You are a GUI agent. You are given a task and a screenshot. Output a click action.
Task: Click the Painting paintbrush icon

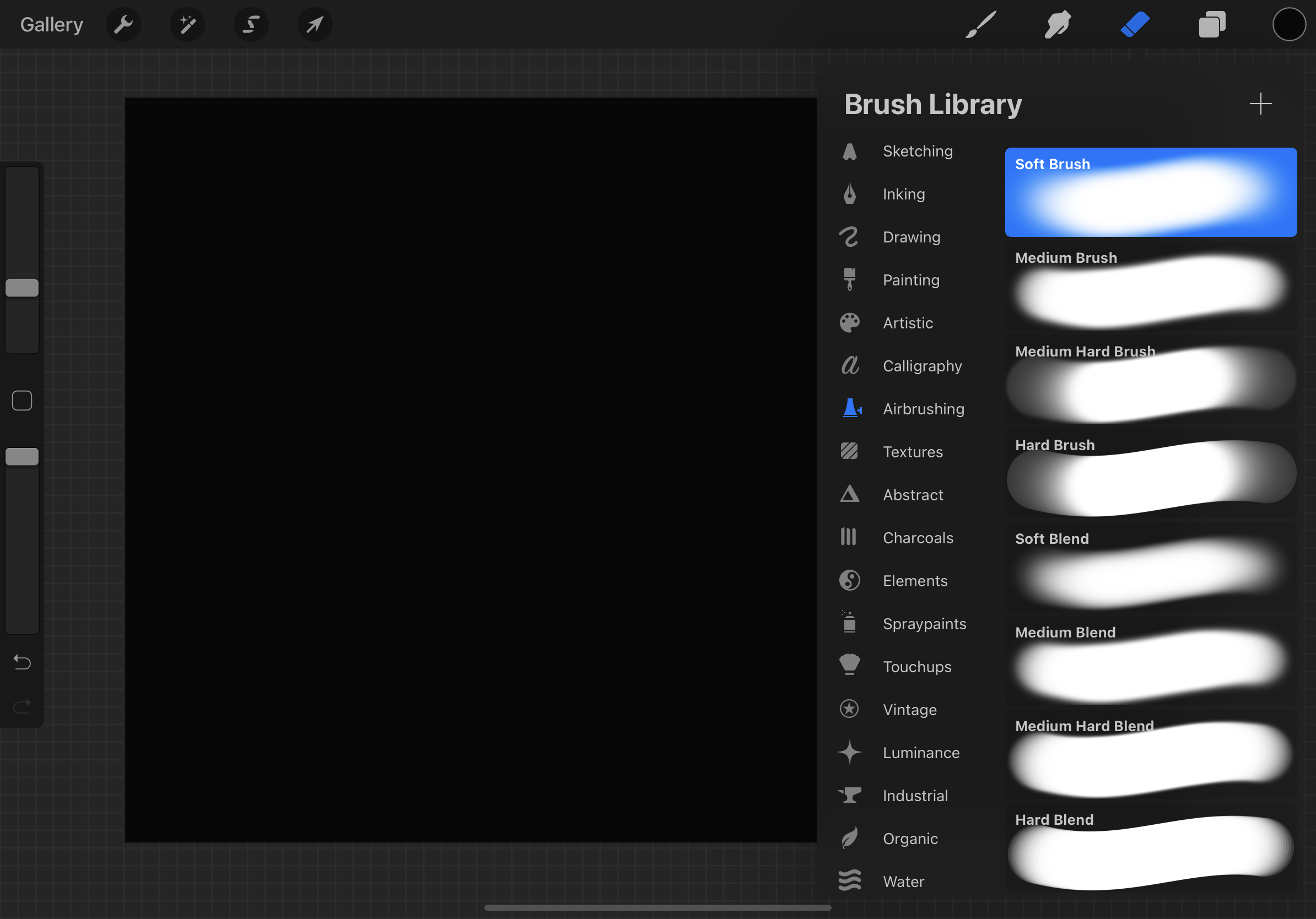tap(849, 279)
